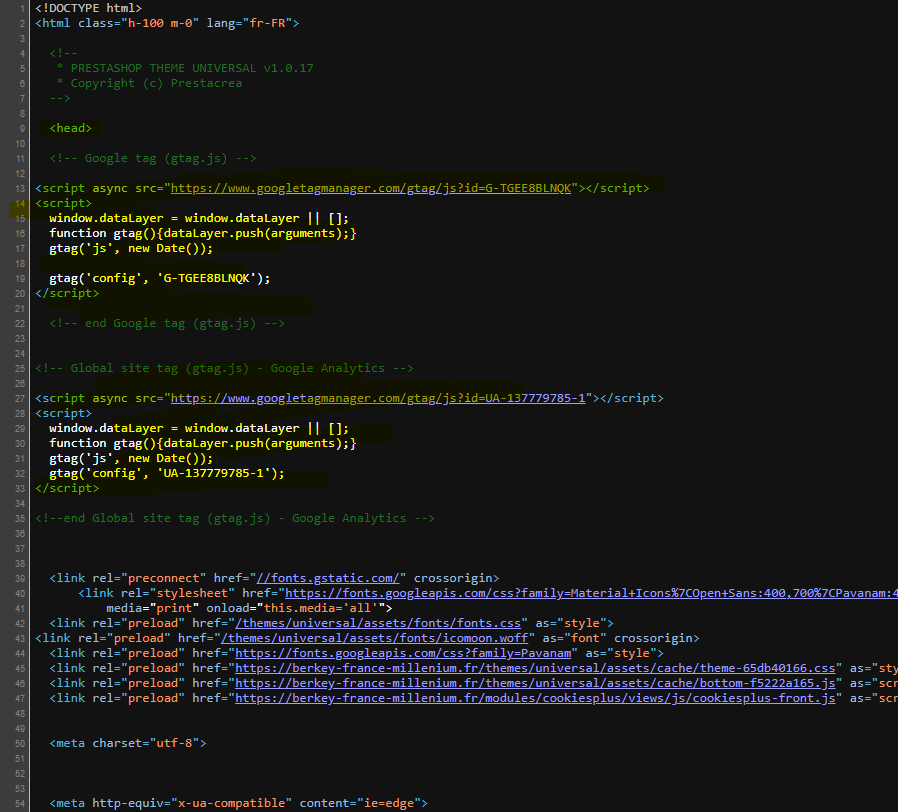
Task: Open the bottom-f5222a165.js cache link
Action: pyautogui.click(x=535, y=683)
